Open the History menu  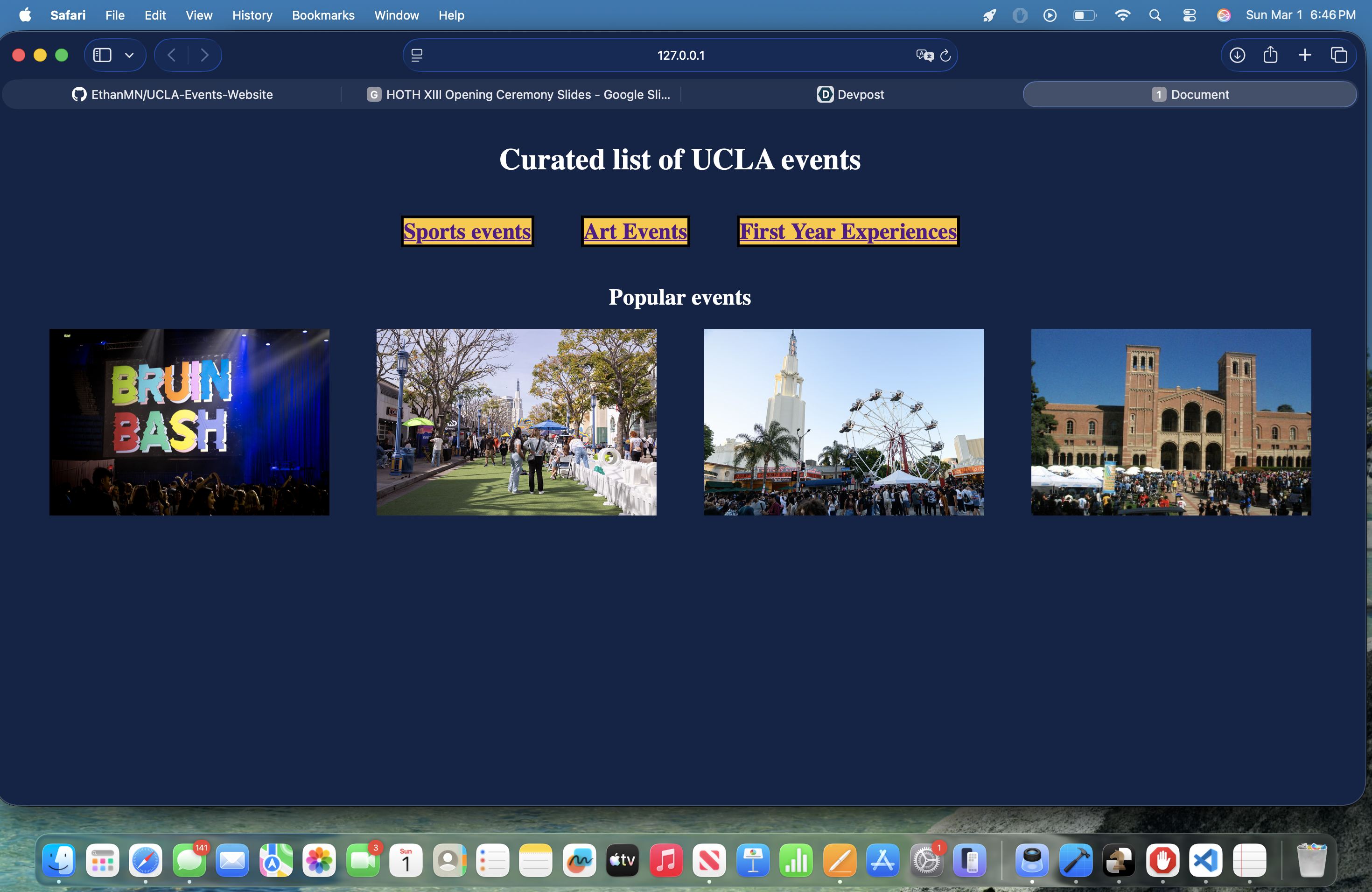click(252, 15)
